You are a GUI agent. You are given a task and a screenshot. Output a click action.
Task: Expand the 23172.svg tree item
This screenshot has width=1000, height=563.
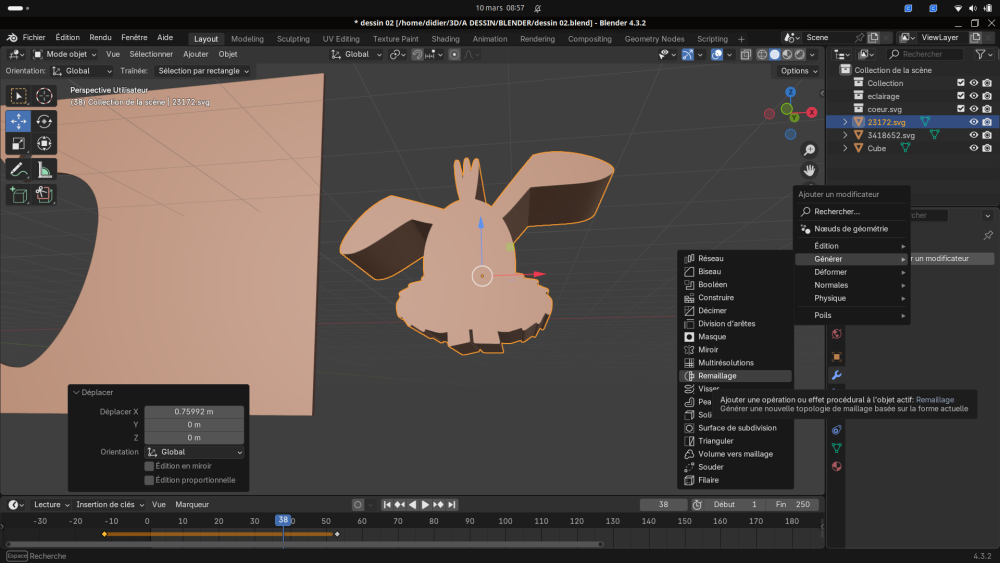coord(845,122)
